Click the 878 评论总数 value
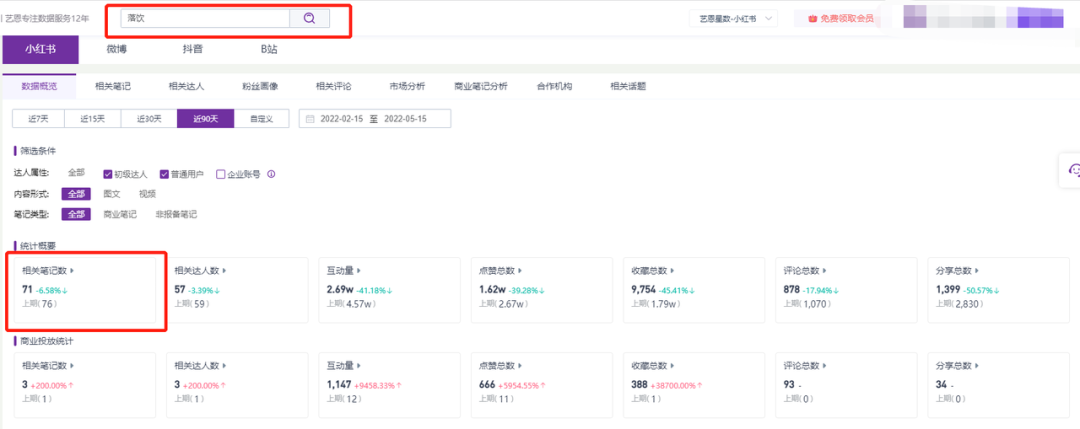Image resolution: width=1080 pixels, height=429 pixels. pos(791,290)
